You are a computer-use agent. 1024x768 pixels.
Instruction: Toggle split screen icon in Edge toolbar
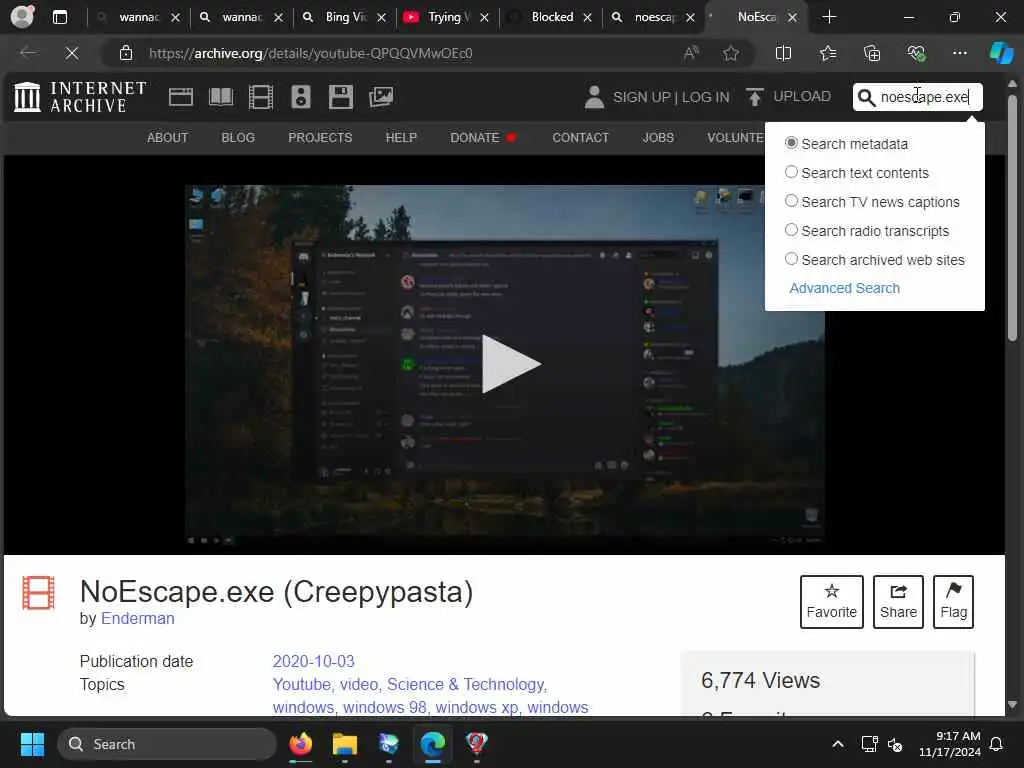783,53
